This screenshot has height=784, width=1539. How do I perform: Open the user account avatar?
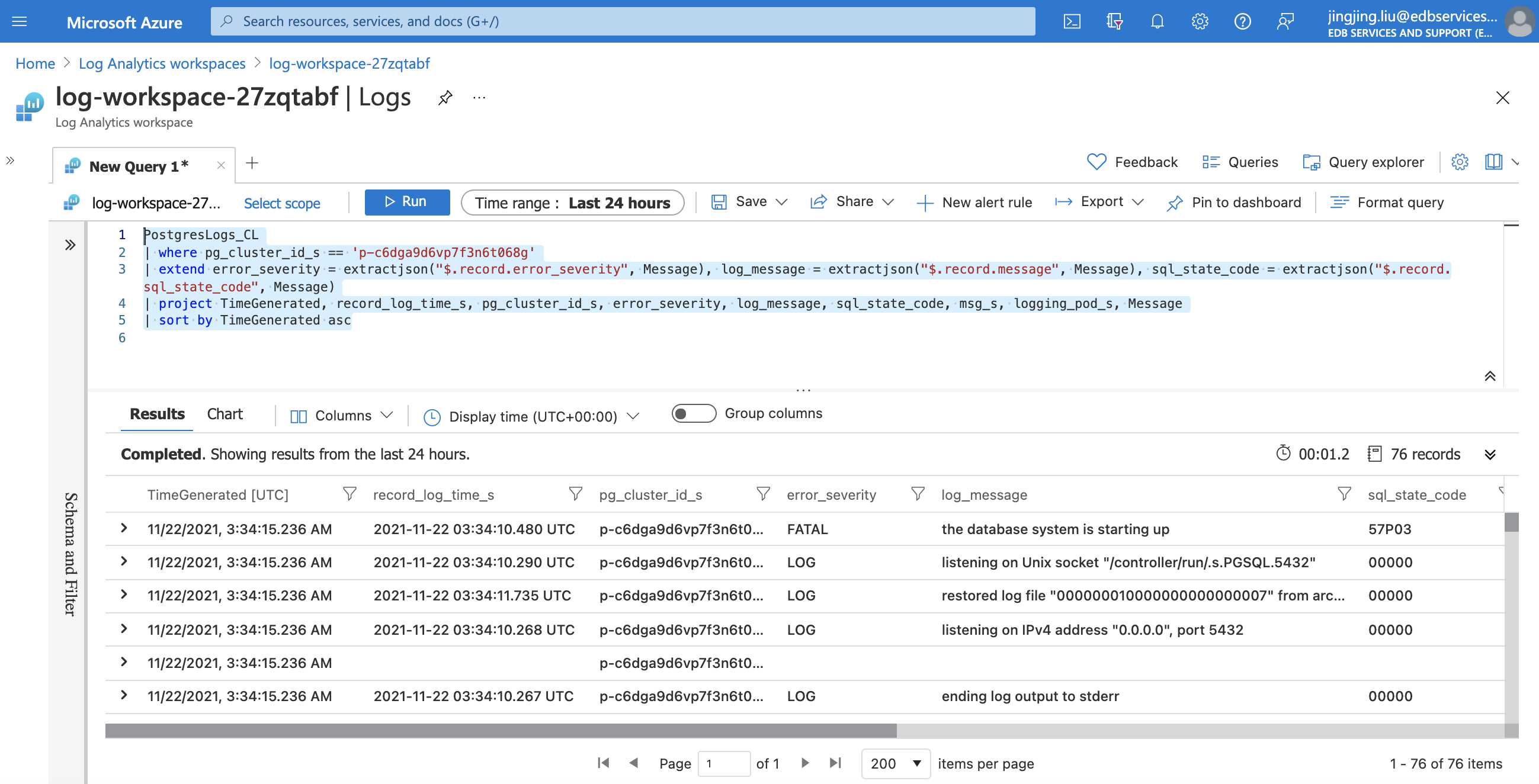click(1519, 21)
